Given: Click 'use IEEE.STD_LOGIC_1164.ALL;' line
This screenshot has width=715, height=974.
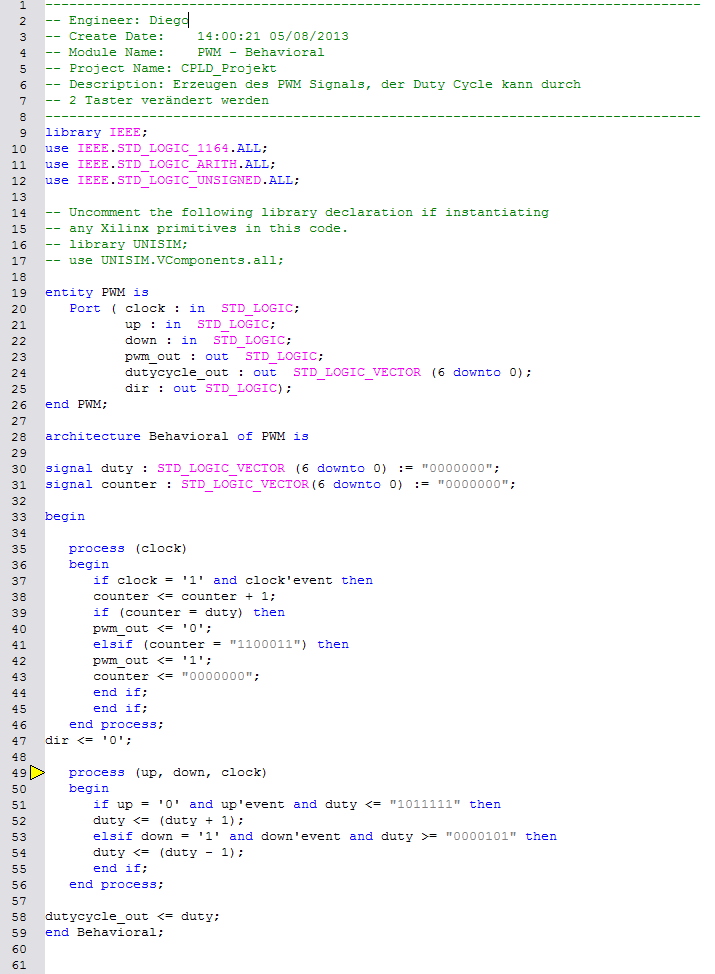Looking at the screenshot, I should pos(157,148).
